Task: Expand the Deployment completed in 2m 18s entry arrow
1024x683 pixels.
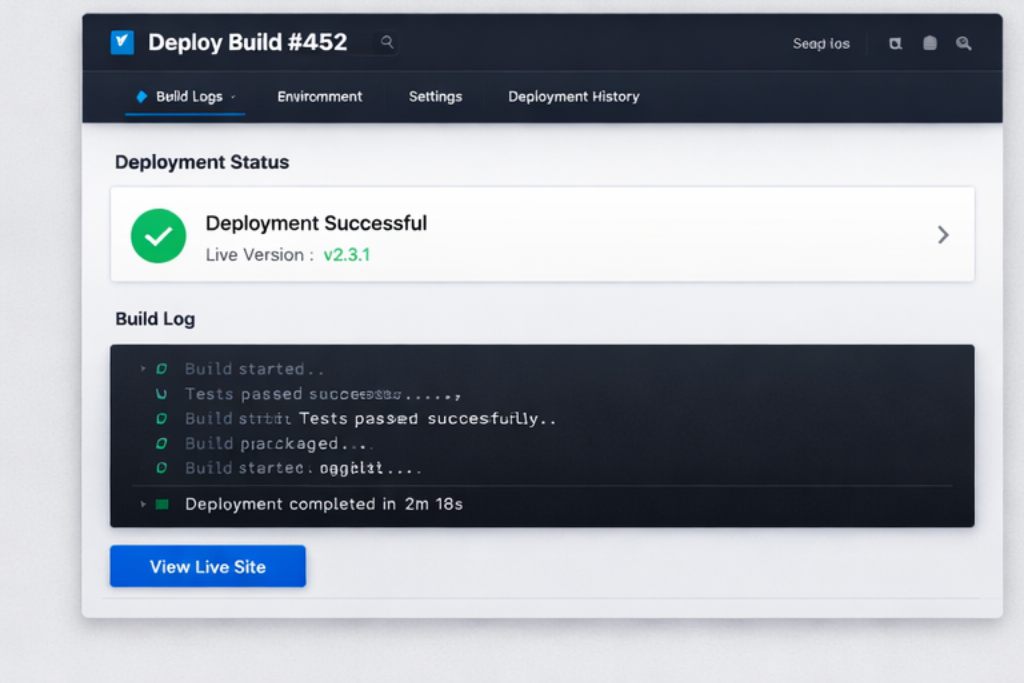Action: (x=143, y=504)
